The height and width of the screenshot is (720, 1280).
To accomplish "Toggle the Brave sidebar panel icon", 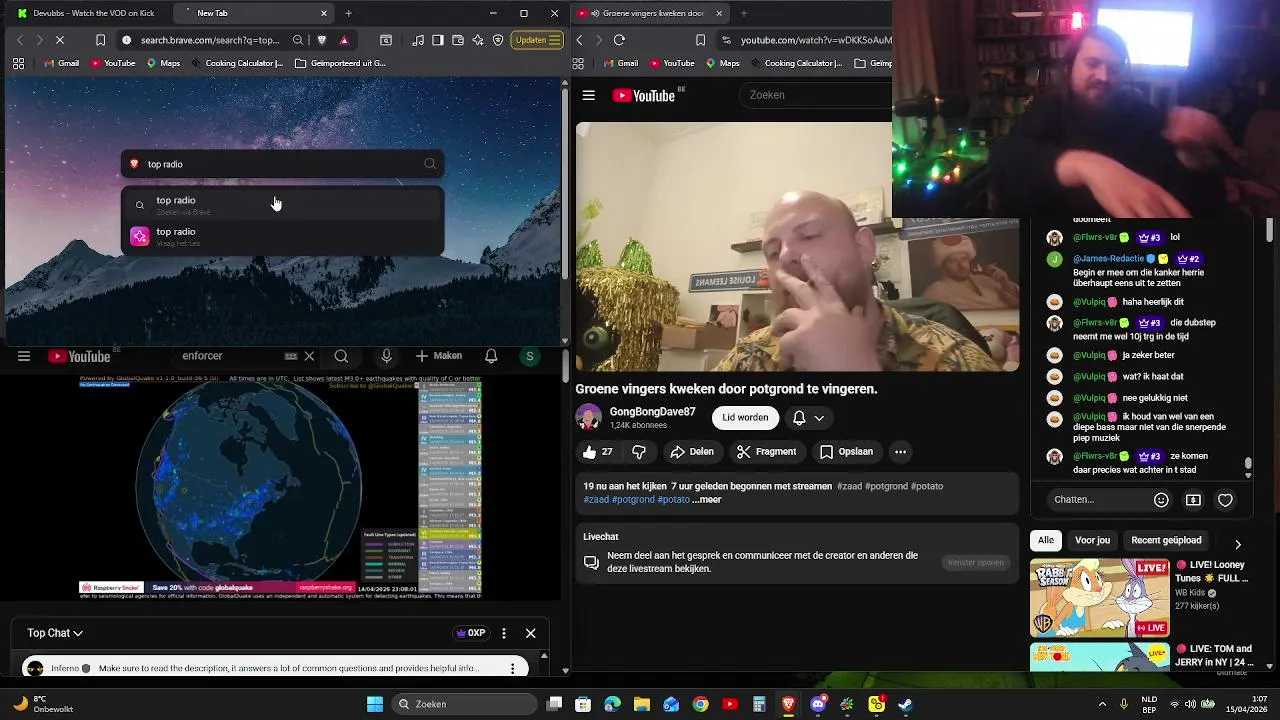I will tap(438, 40).
